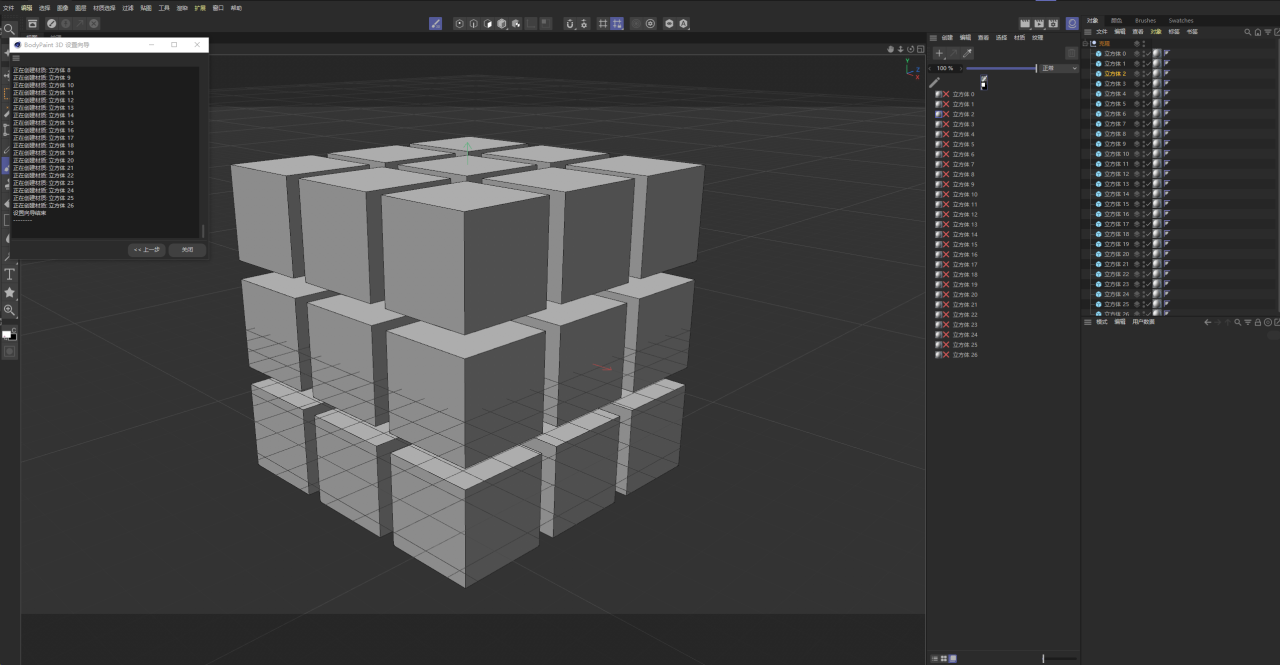The width and height of the screenshot is (1280, 665).
Task: Toggle the visibility dots of 立方体 0
Action: pyautogui.click(x=1143, y=53)
